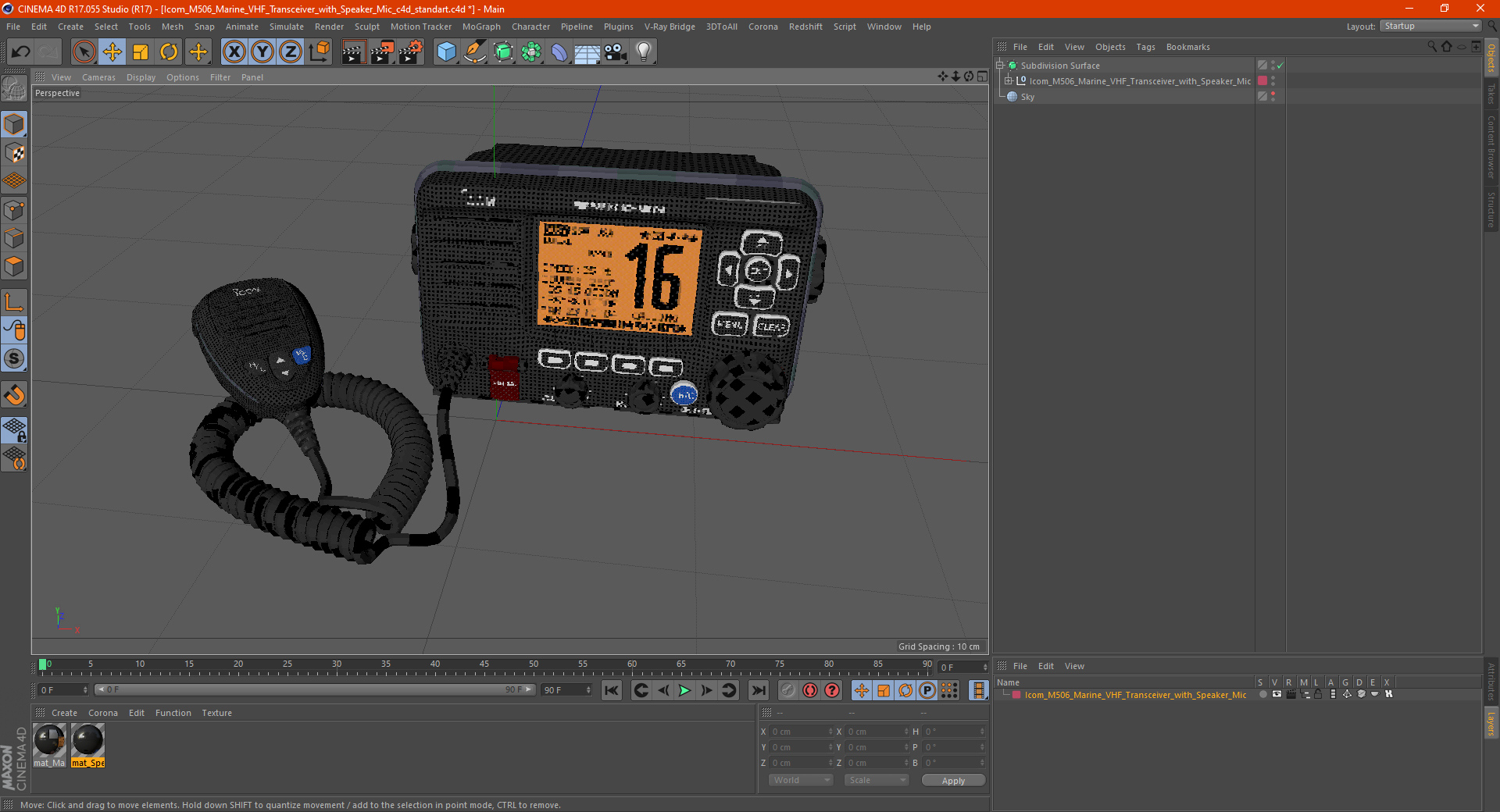Image resolution: width=1500 pixels, height=812 pixels.
Task: Select the mat_Ma material thumbnail
Action: click(49, 745)
